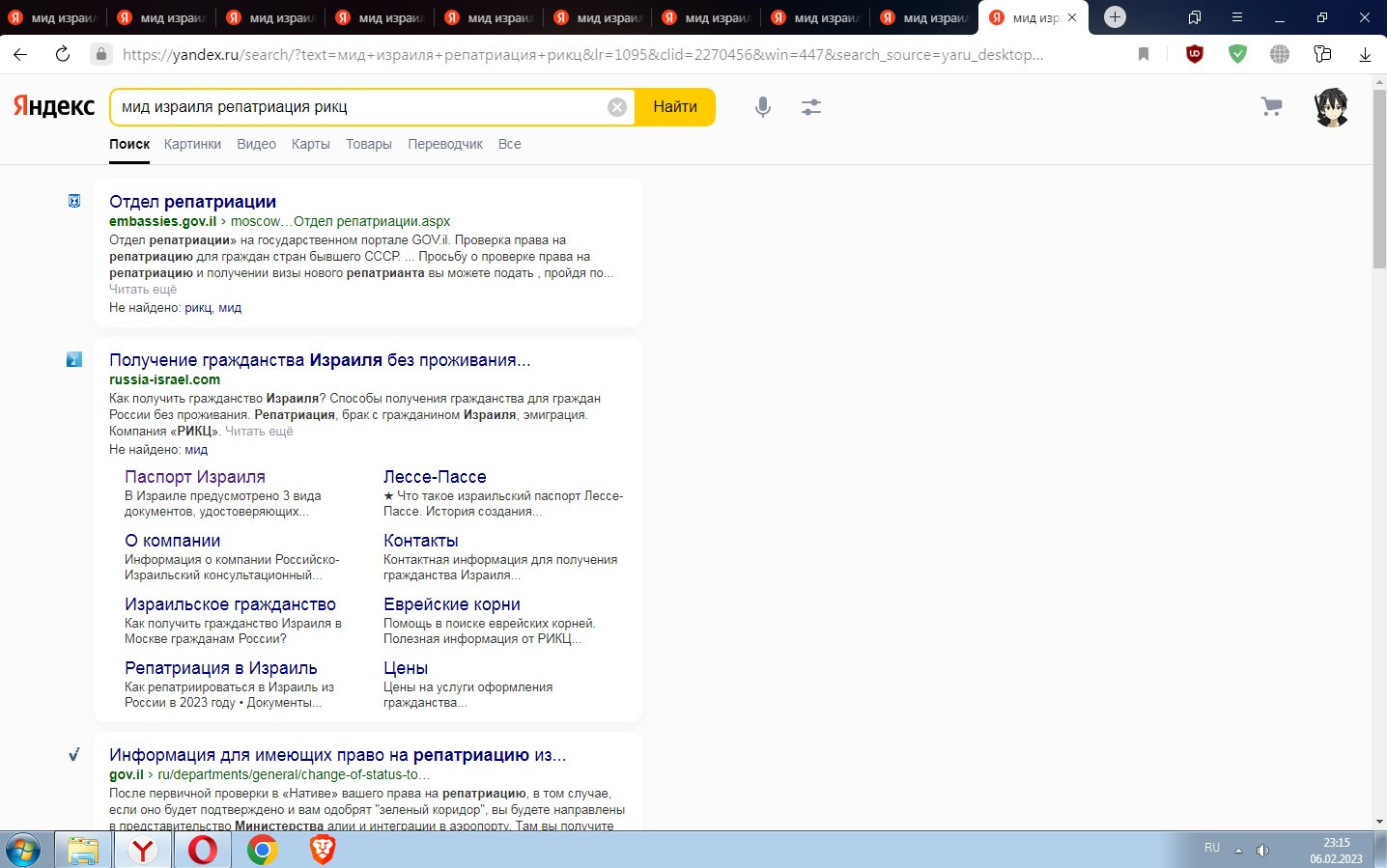Open the Отдел репатриации result link
This screenshot has height=868, width=1387.
(192, 202)
